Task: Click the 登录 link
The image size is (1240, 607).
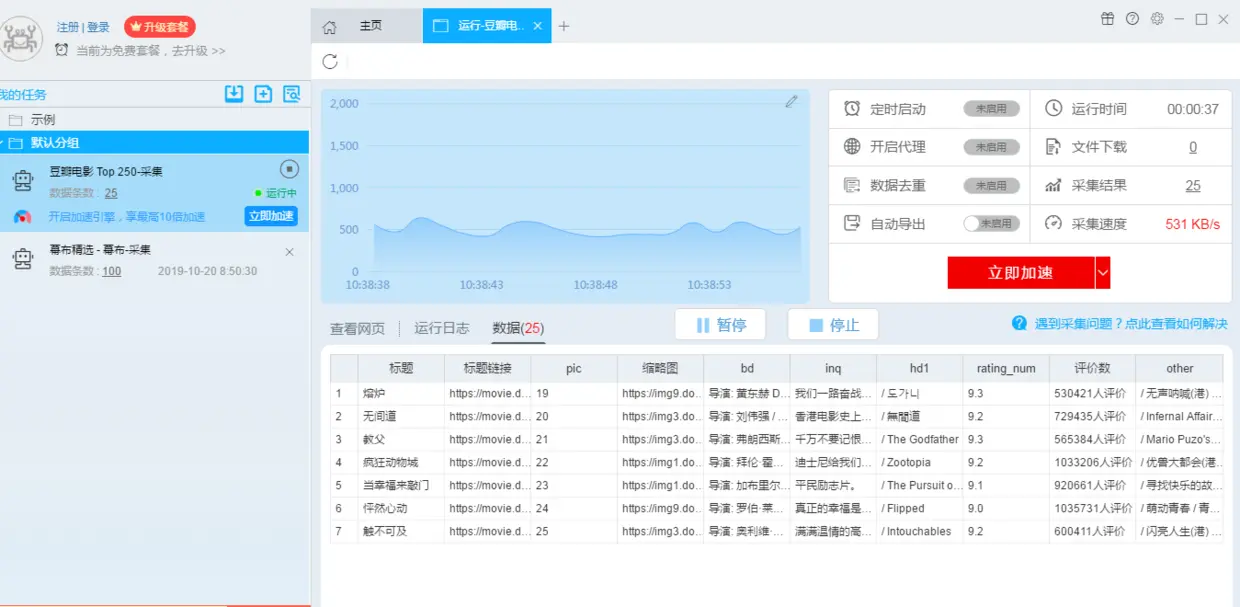Action: (x=98, y=27)
